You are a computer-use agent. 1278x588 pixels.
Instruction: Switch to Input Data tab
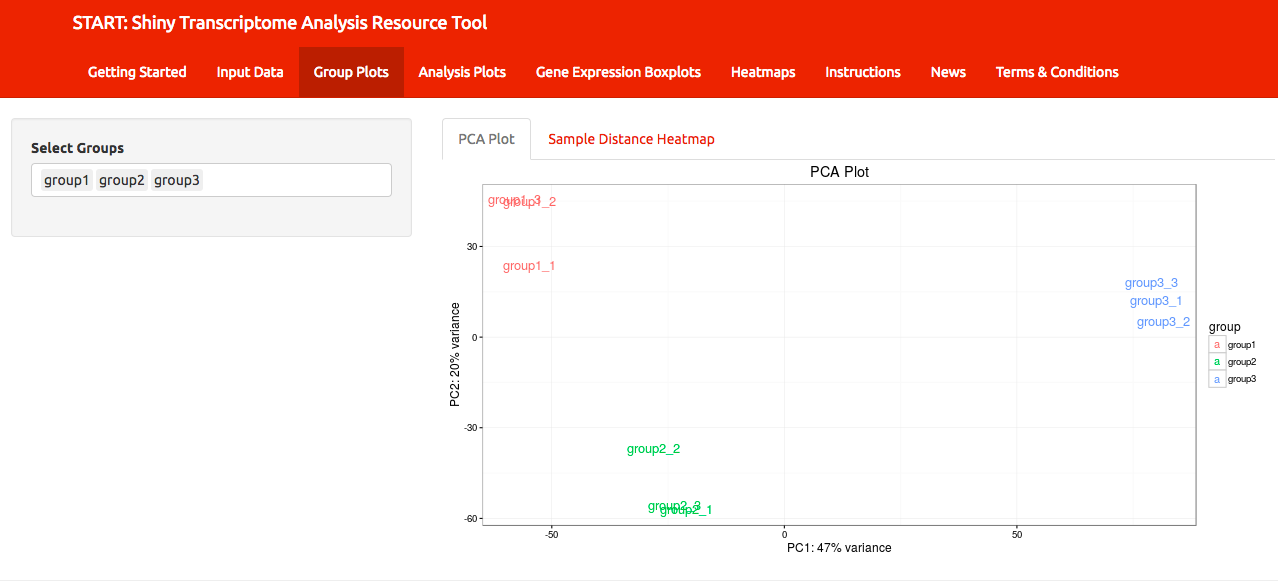tap(250, 72)
